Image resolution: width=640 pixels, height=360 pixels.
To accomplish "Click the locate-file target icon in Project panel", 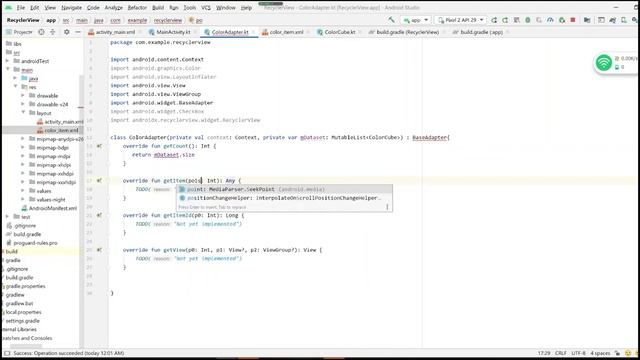I will pyautogui.click(x=41, y=32).
